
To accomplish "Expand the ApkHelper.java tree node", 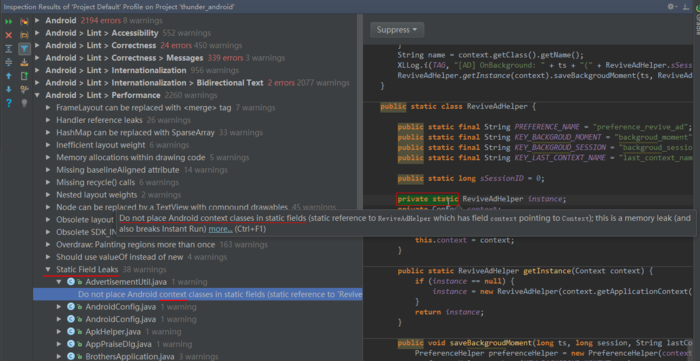I will click(59, 332).
